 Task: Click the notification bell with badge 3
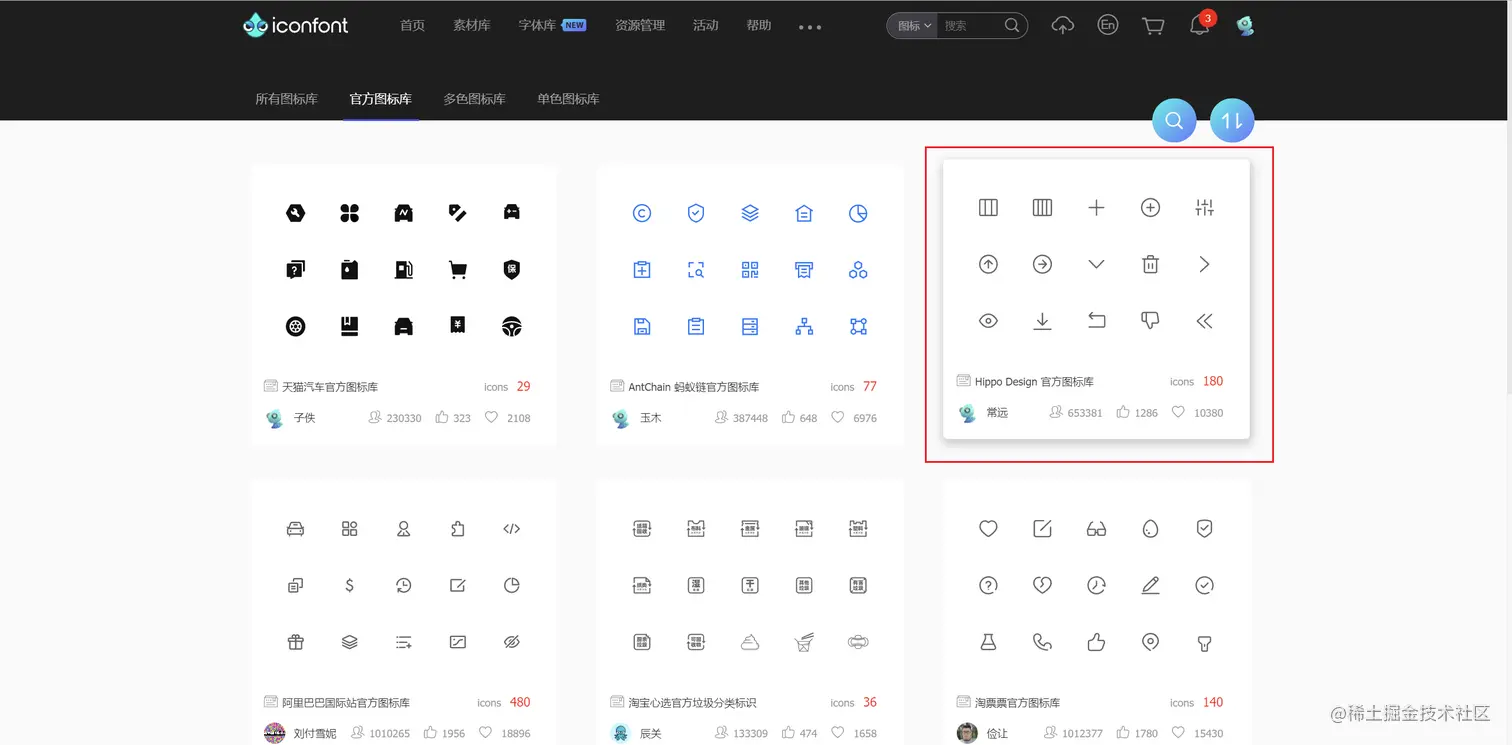pyautogui.click(x=1199, y=25)
